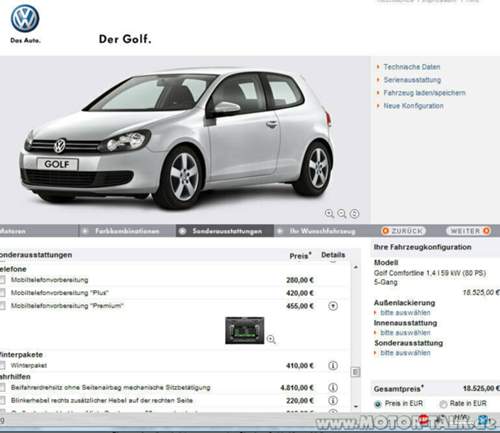Click the 420,00 € price
This screenshot has width=500, height=433.
(300, 293)
